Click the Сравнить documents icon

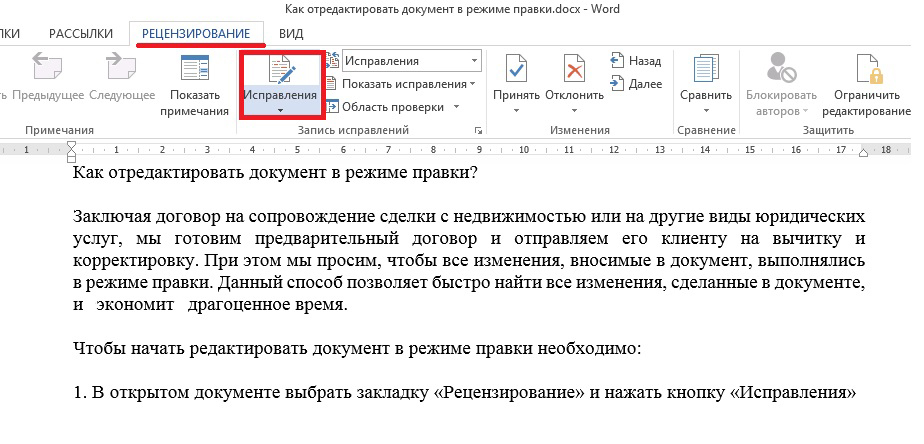[x=705, y=68]
